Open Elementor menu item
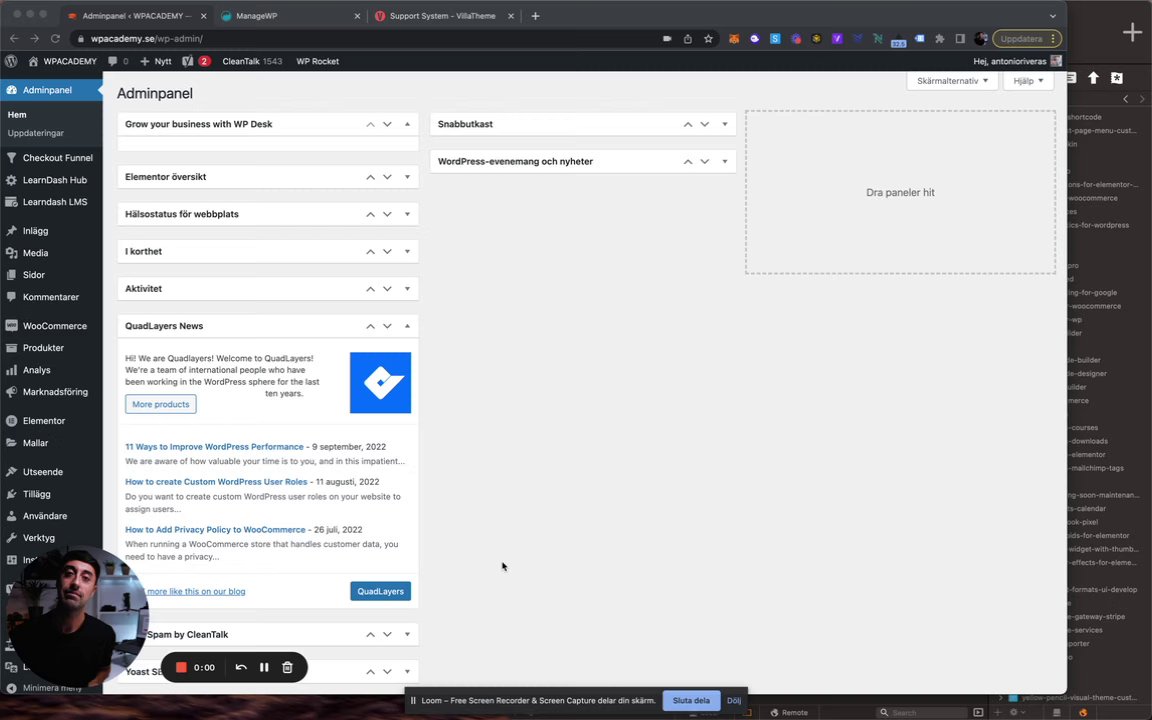Viewport: 1152px width, 720px height. pos(51,420)
